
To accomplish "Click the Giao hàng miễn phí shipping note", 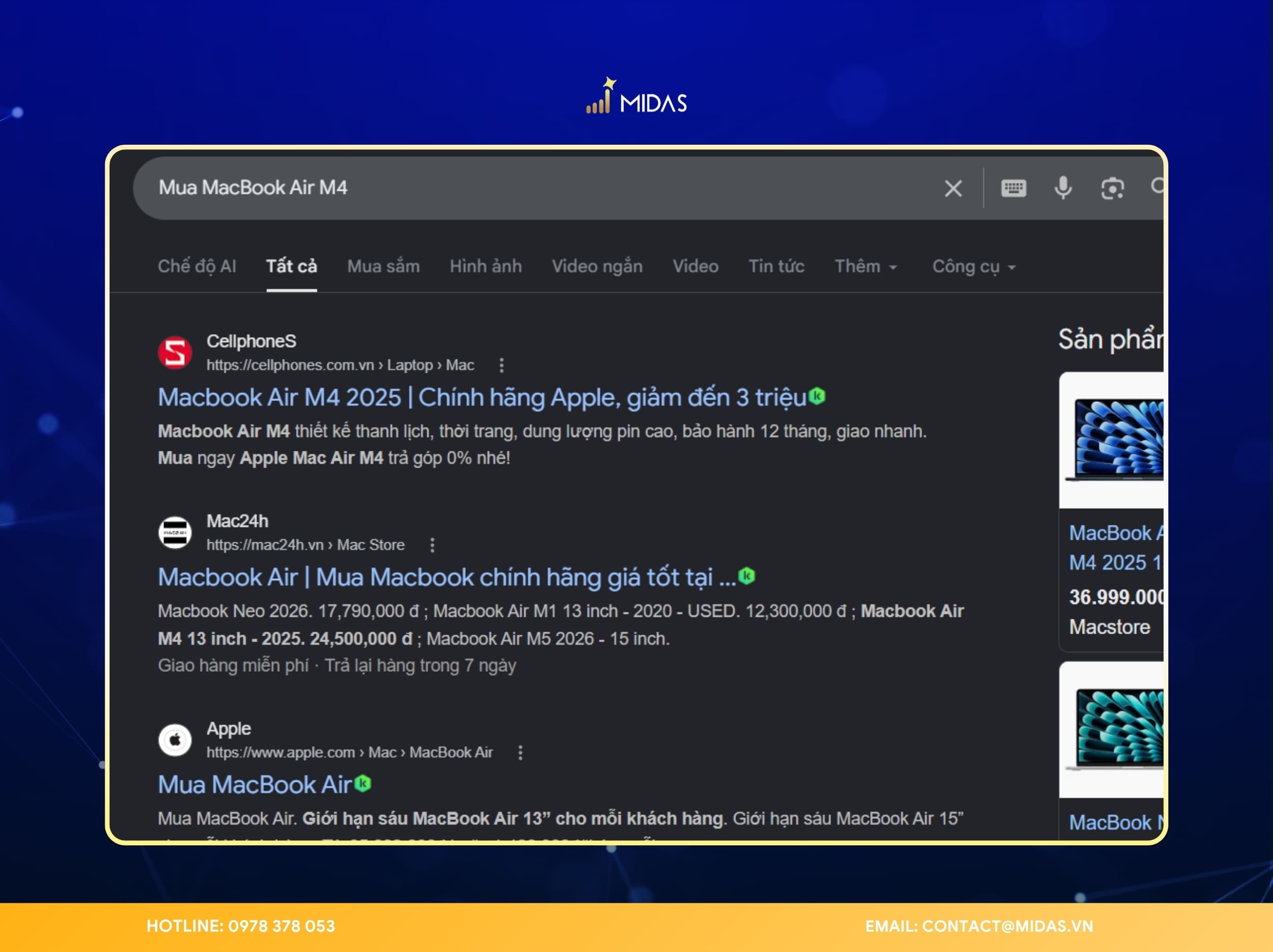I will (233, 666).
